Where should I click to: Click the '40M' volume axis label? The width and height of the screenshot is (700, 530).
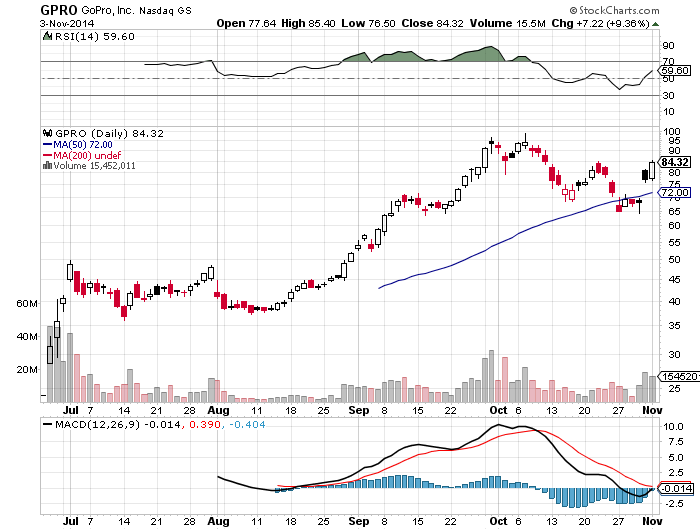point(27,337)
